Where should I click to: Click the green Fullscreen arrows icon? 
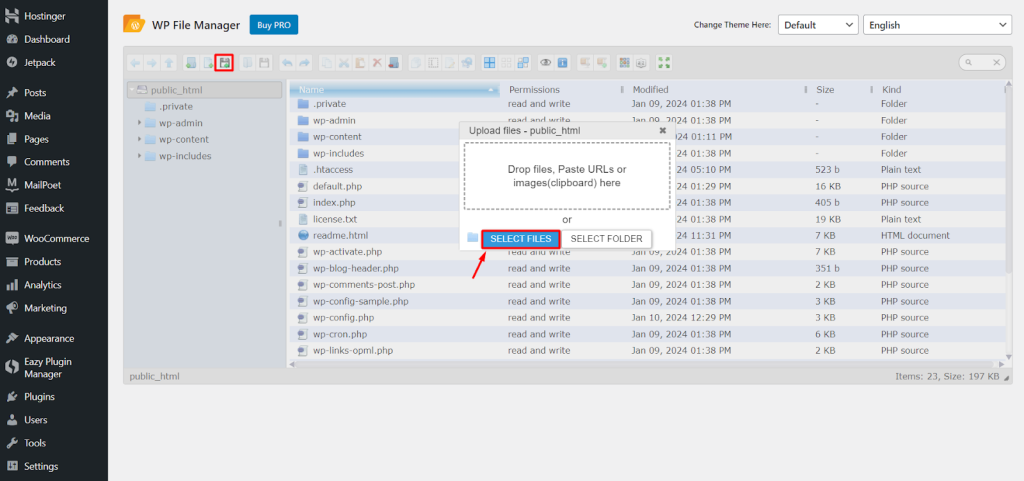click(x=664, y=63)
